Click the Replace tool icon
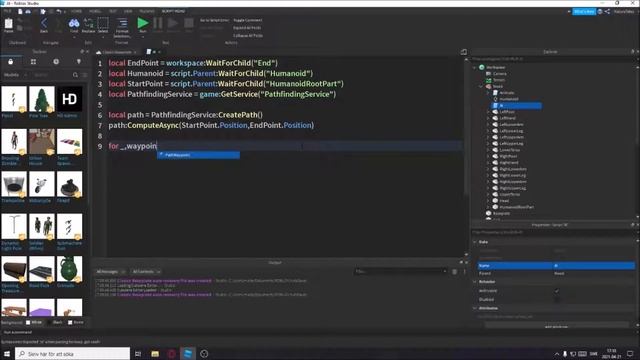Image resolution: width=640 pixels, height=360 pixels. [x=88, y=24]
